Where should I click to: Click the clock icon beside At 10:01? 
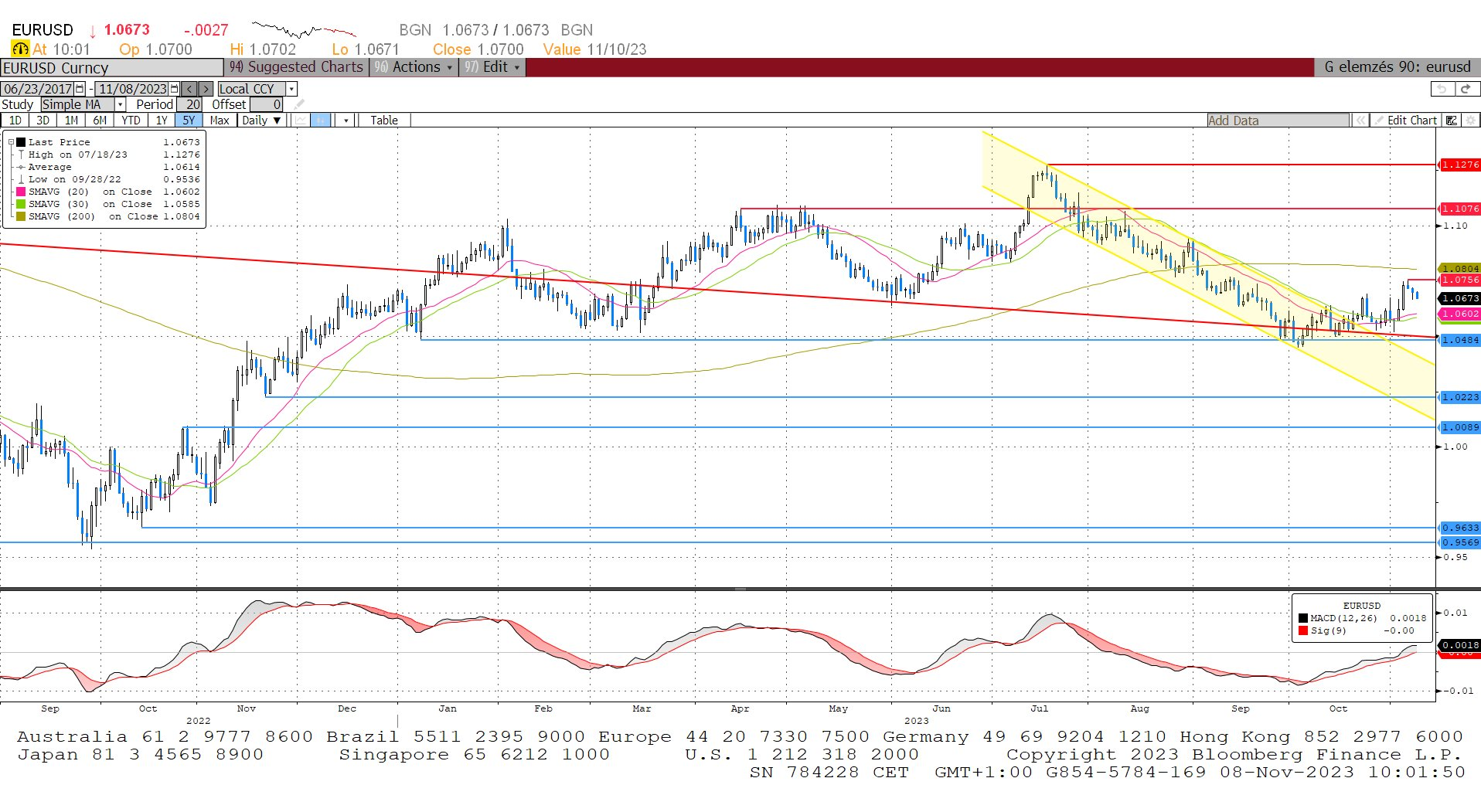[x=19, y=49]
